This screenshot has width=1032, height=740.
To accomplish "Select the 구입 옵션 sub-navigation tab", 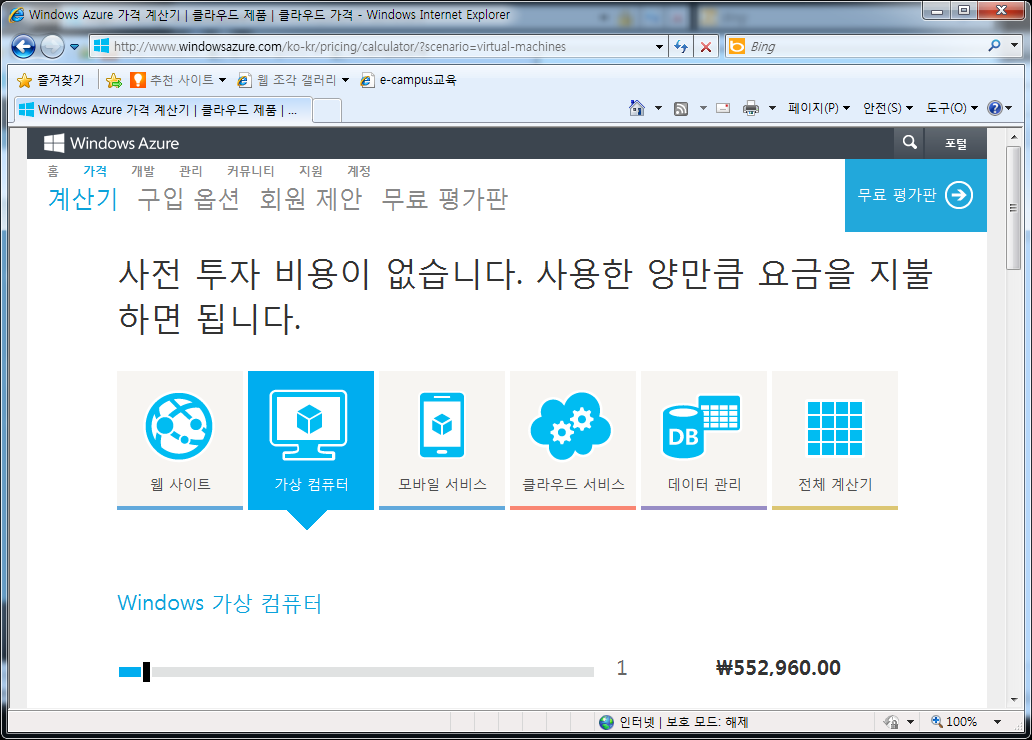I will (x=188, y=198).
